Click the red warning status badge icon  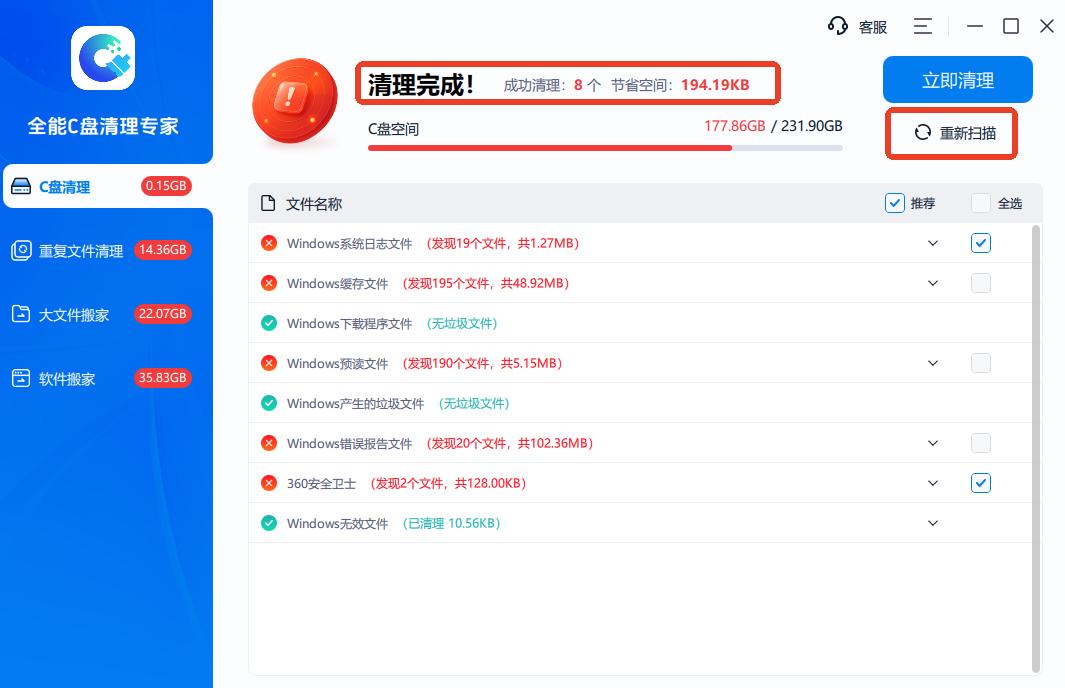tap(292, 99)
